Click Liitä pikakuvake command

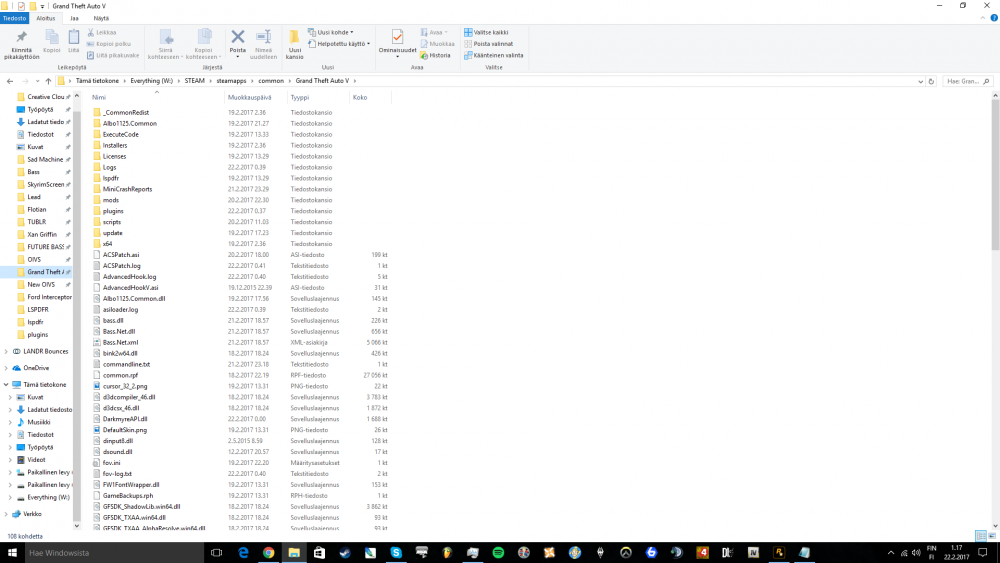tap(113, 55)
